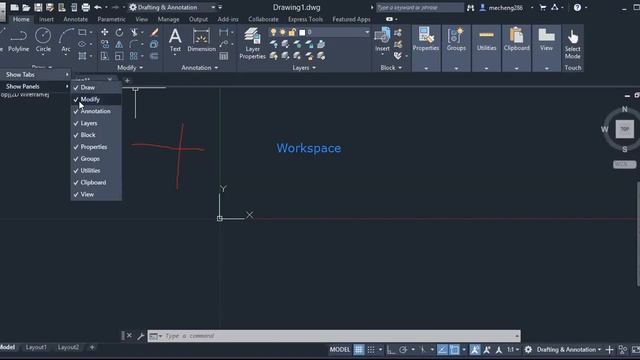Open the Featured Apps ribbon tab
This screenshot has height=360, width=640.
pyautogui.click(x=351, y=19)
